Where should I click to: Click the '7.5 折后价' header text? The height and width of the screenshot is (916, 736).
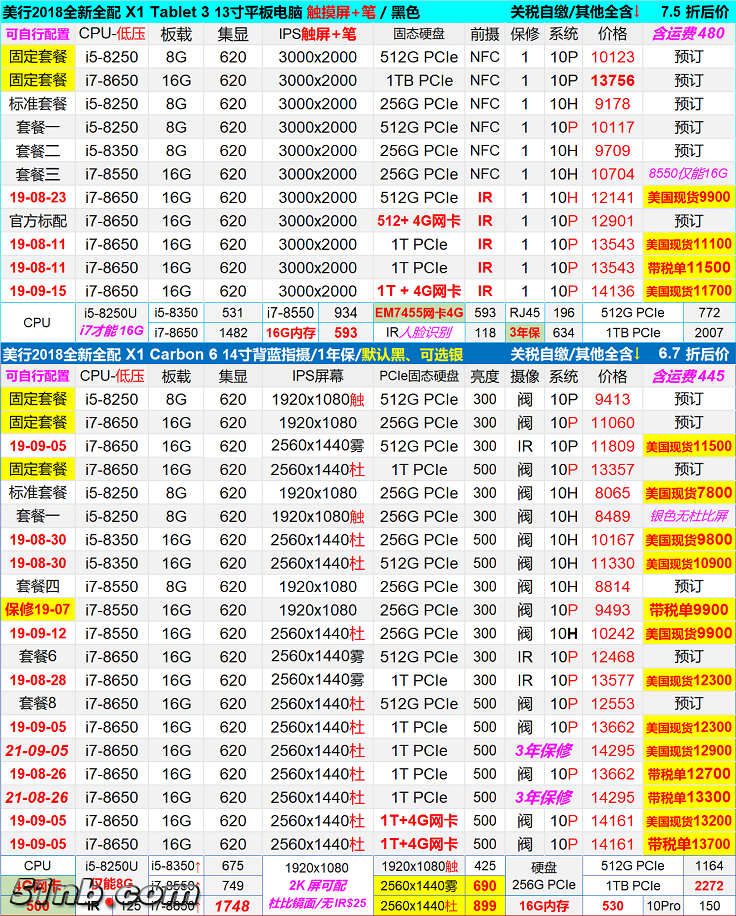point(695,12)
